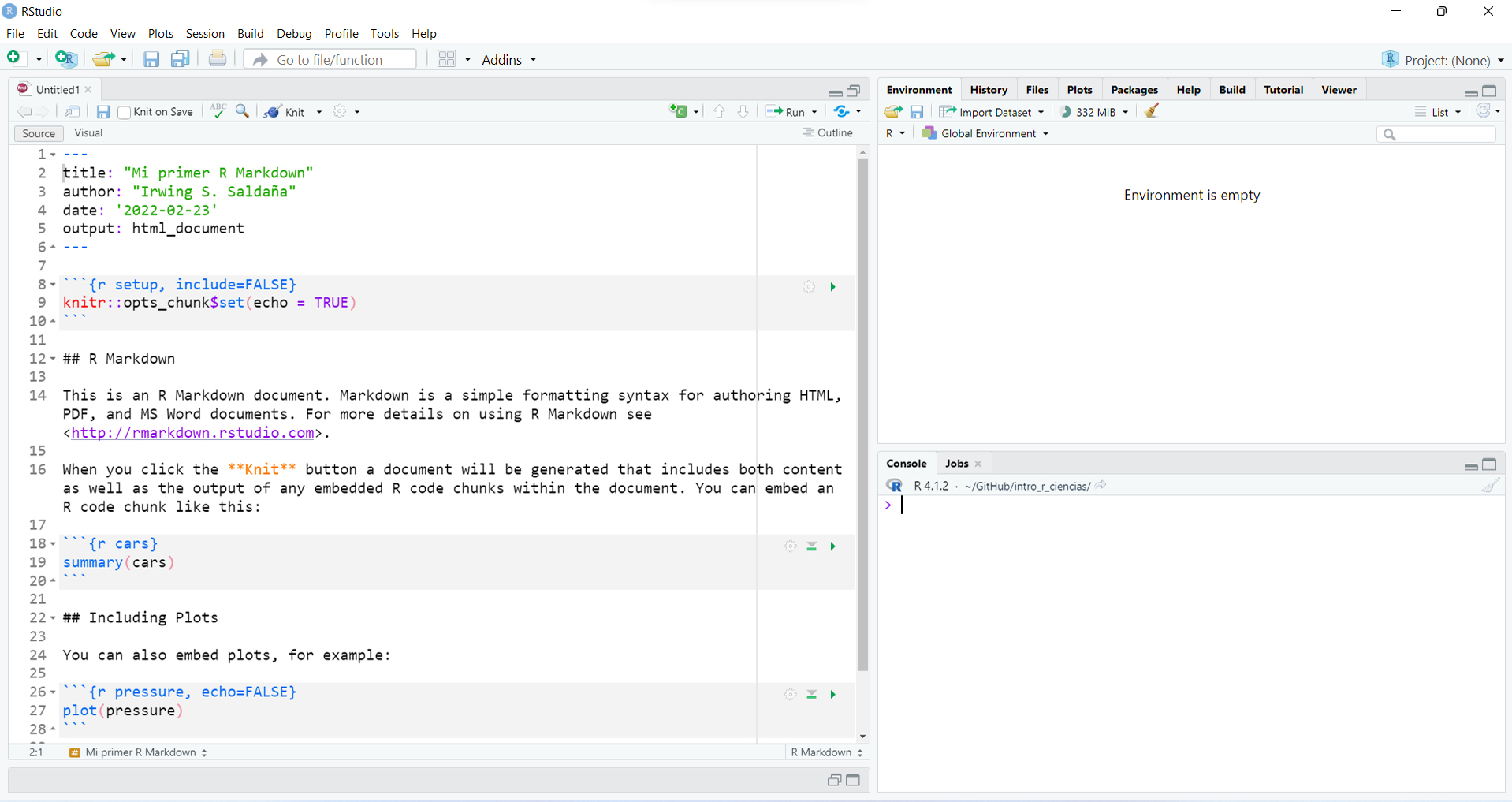Open the Knit dropdown arrow
Screen dimensions: 1512x802
[x=319, y=112]
